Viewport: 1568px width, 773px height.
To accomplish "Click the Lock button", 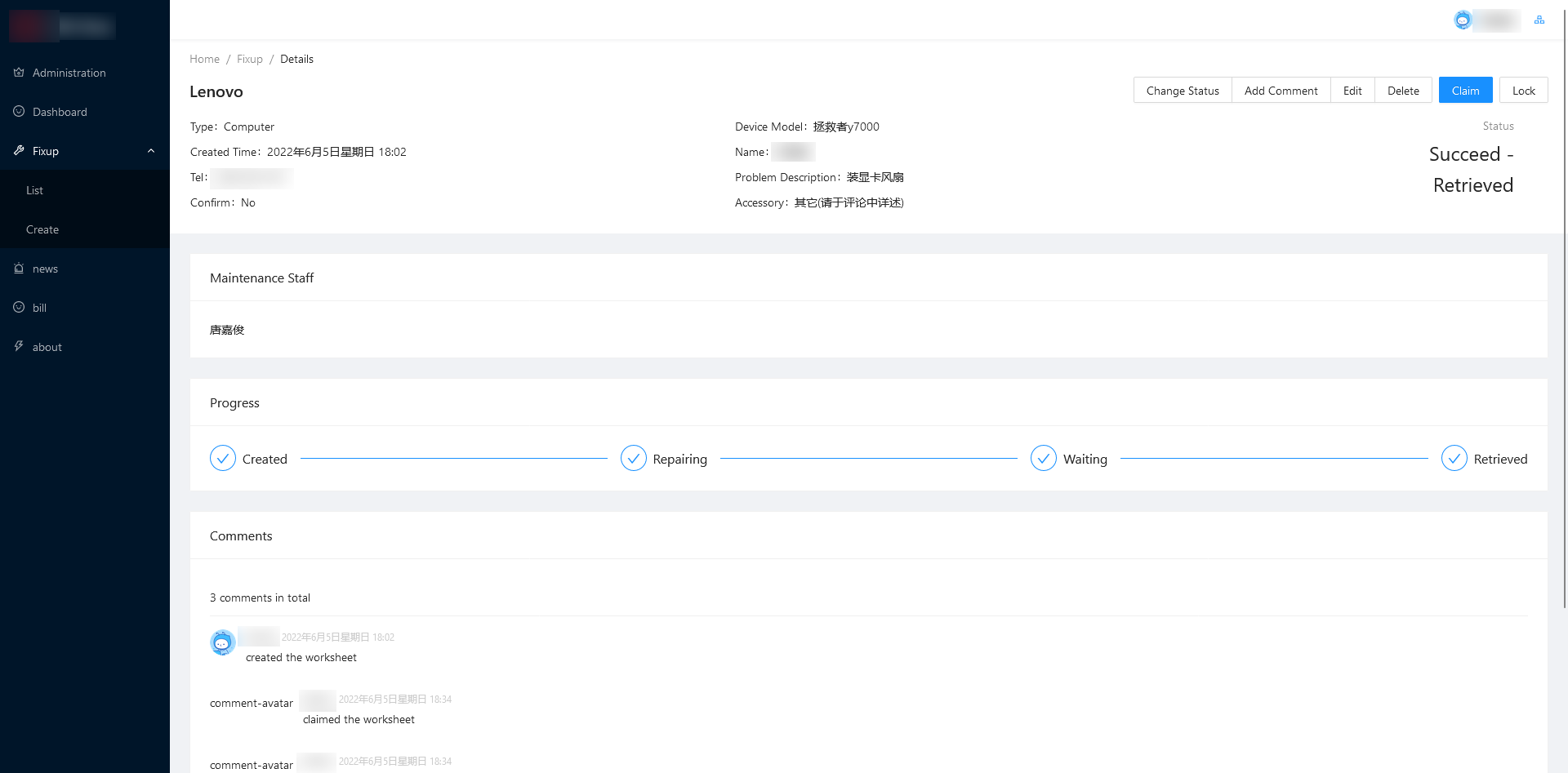I will point(1524,91).
